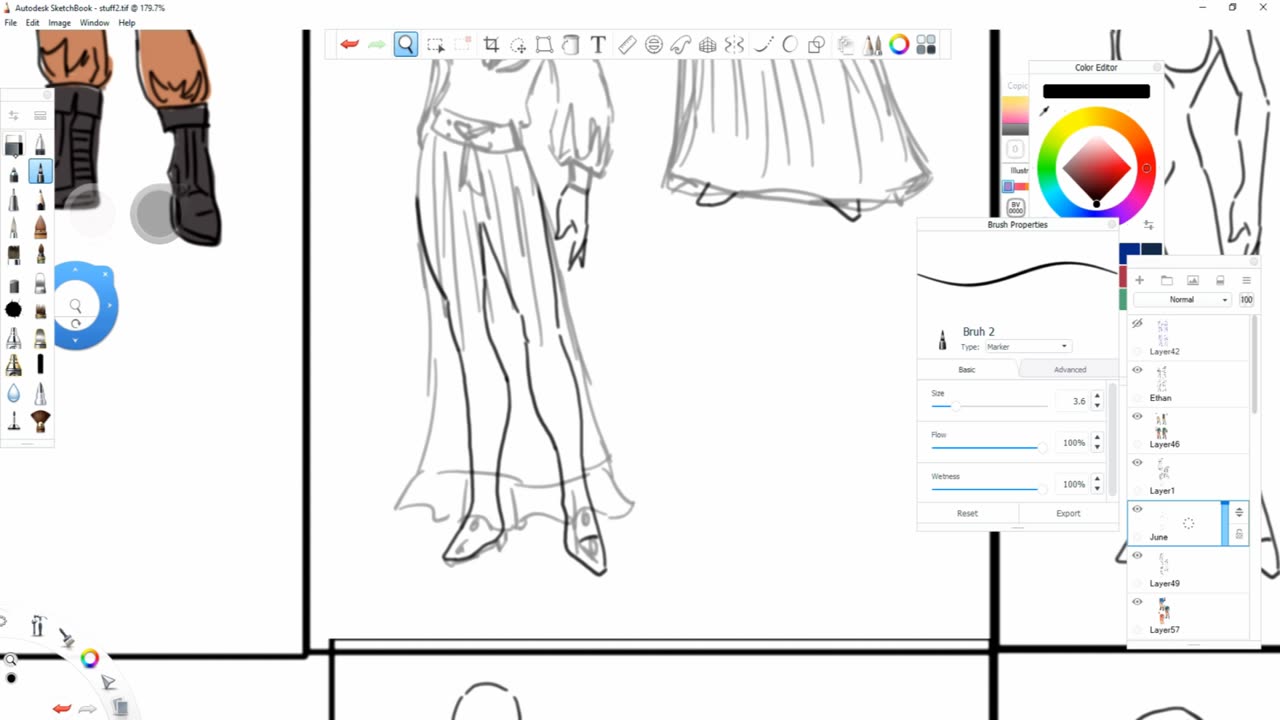Viewport: 1280px width, 720px height.
Task: Add an image layer
Action: 1193,280
